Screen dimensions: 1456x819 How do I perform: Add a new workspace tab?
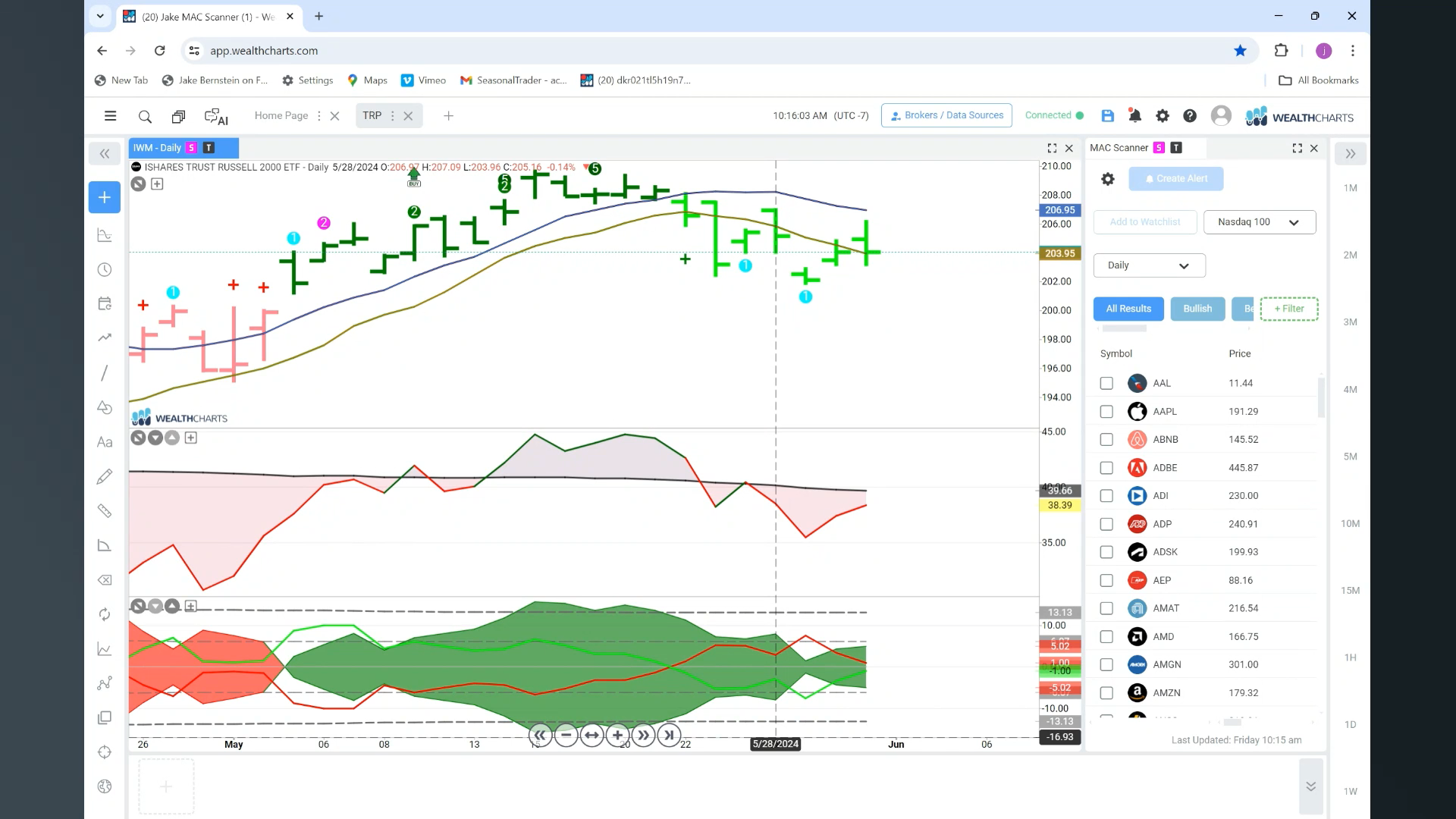[448, 116]
